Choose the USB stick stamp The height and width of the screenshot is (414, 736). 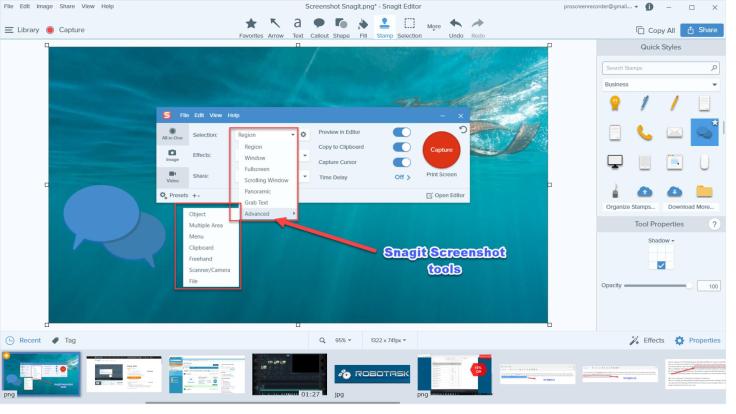point(615,191)
